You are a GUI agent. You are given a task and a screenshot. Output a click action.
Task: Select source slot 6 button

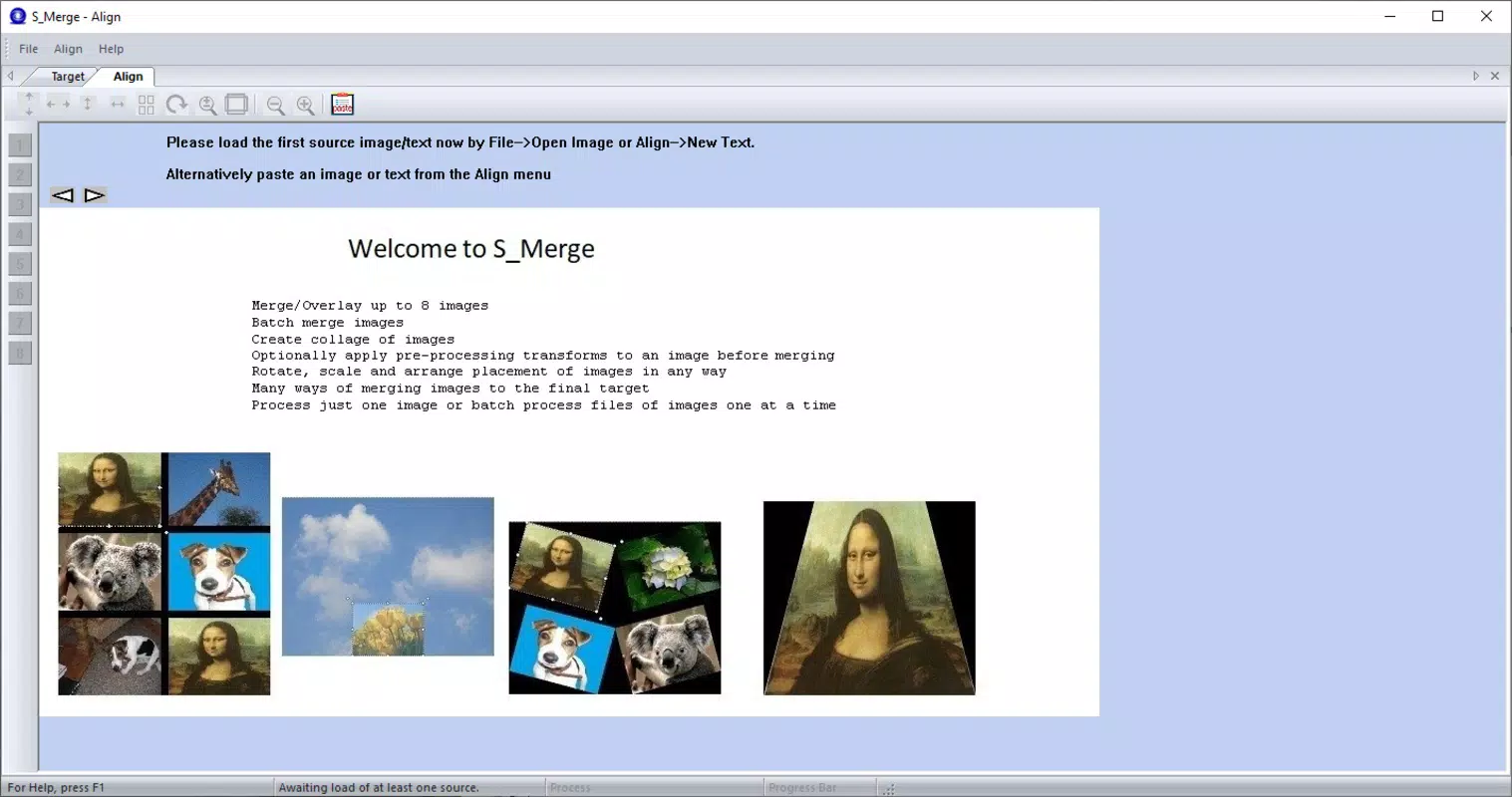click(20, 294)
